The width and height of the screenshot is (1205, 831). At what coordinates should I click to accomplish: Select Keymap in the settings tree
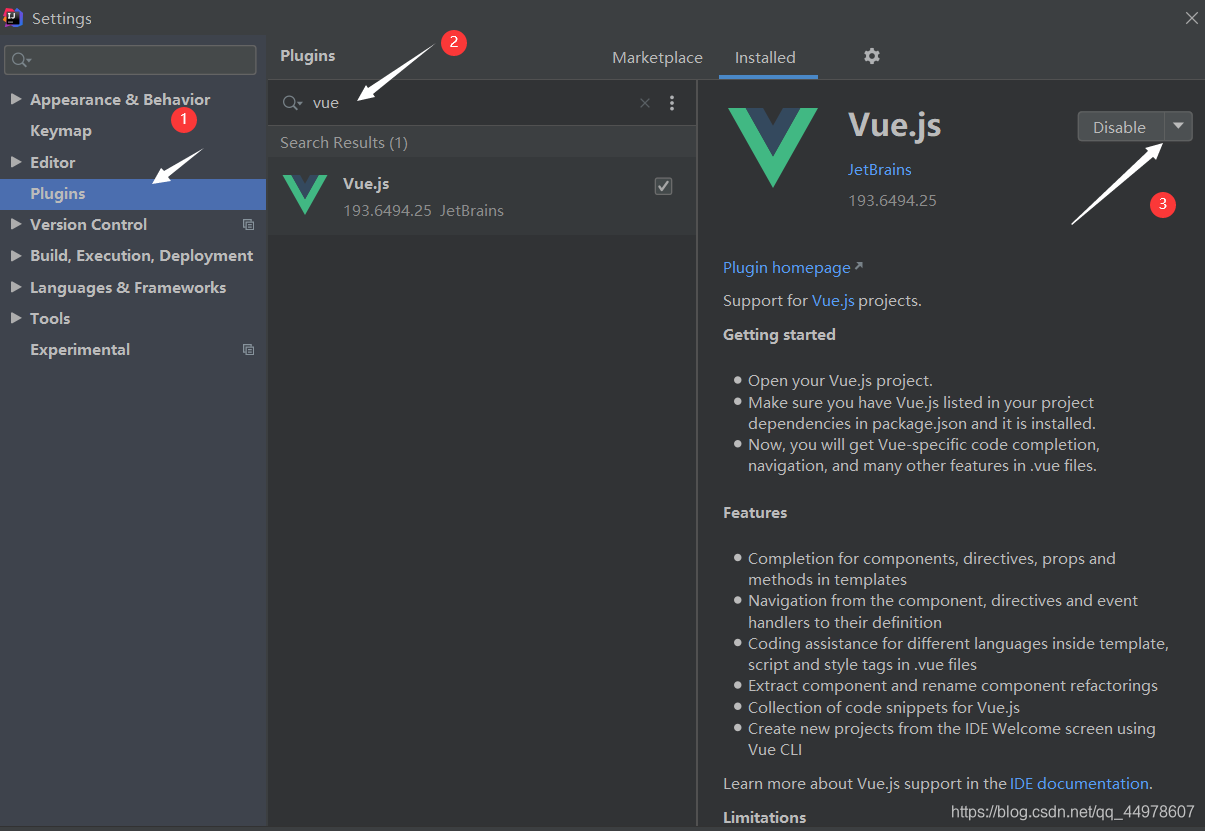pos(61,131)
